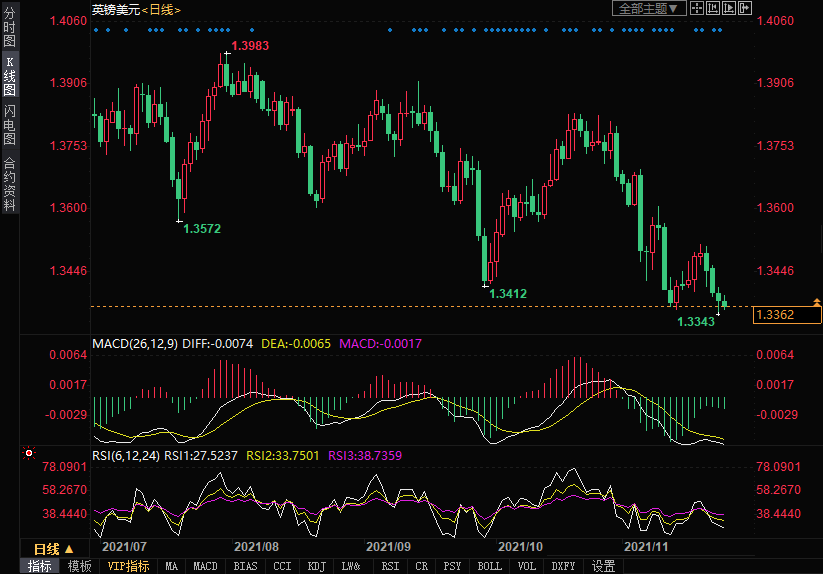Open the 合约资料 side tab
Image resolution: width=823 pixels, height=574 pixels.
point(9,184)
